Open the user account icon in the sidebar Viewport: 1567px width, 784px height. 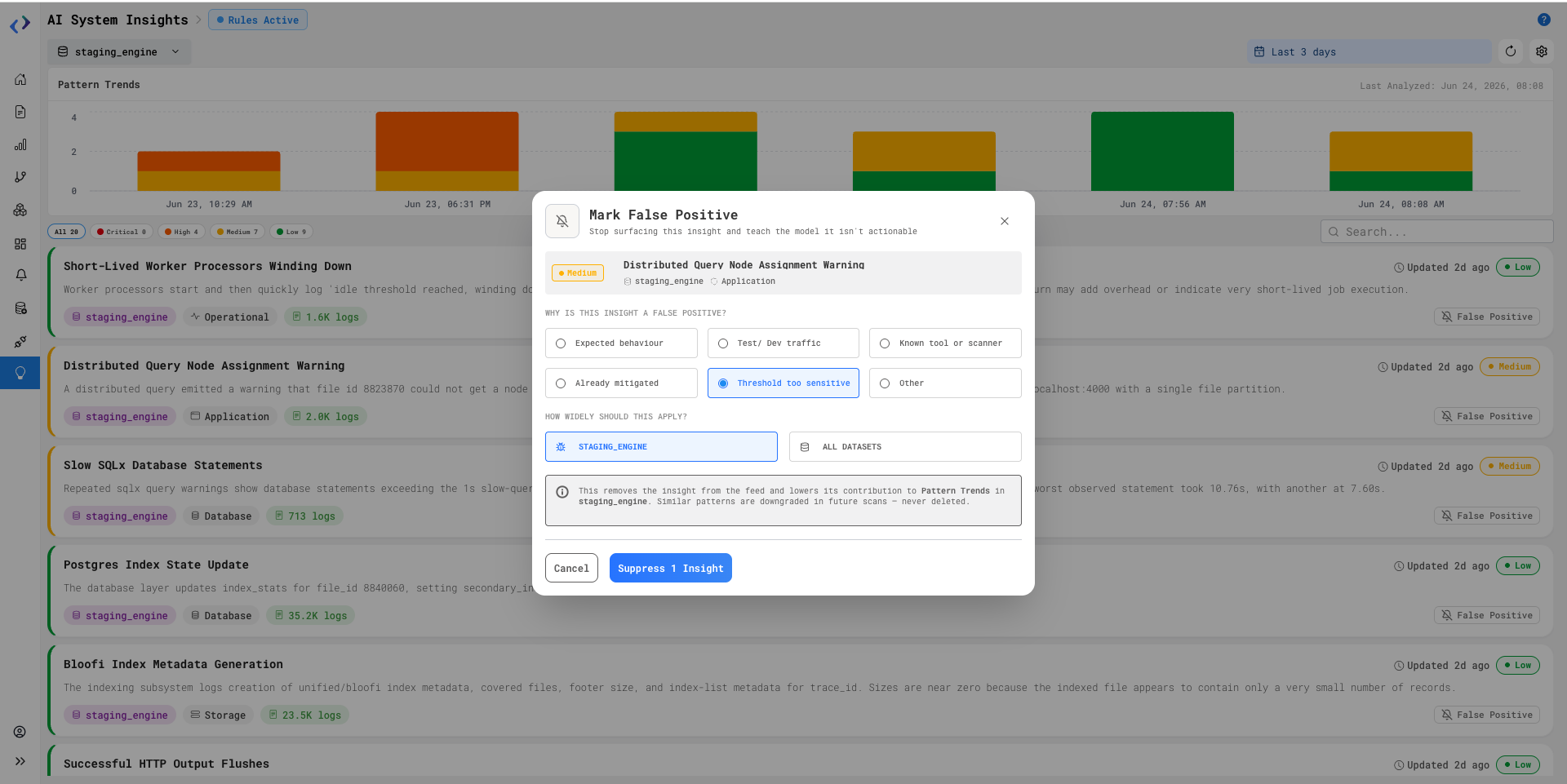click(20, 732)
